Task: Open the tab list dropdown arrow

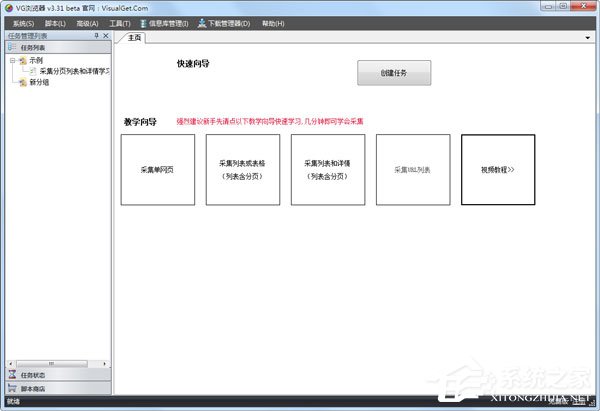Action: [587, 38]
